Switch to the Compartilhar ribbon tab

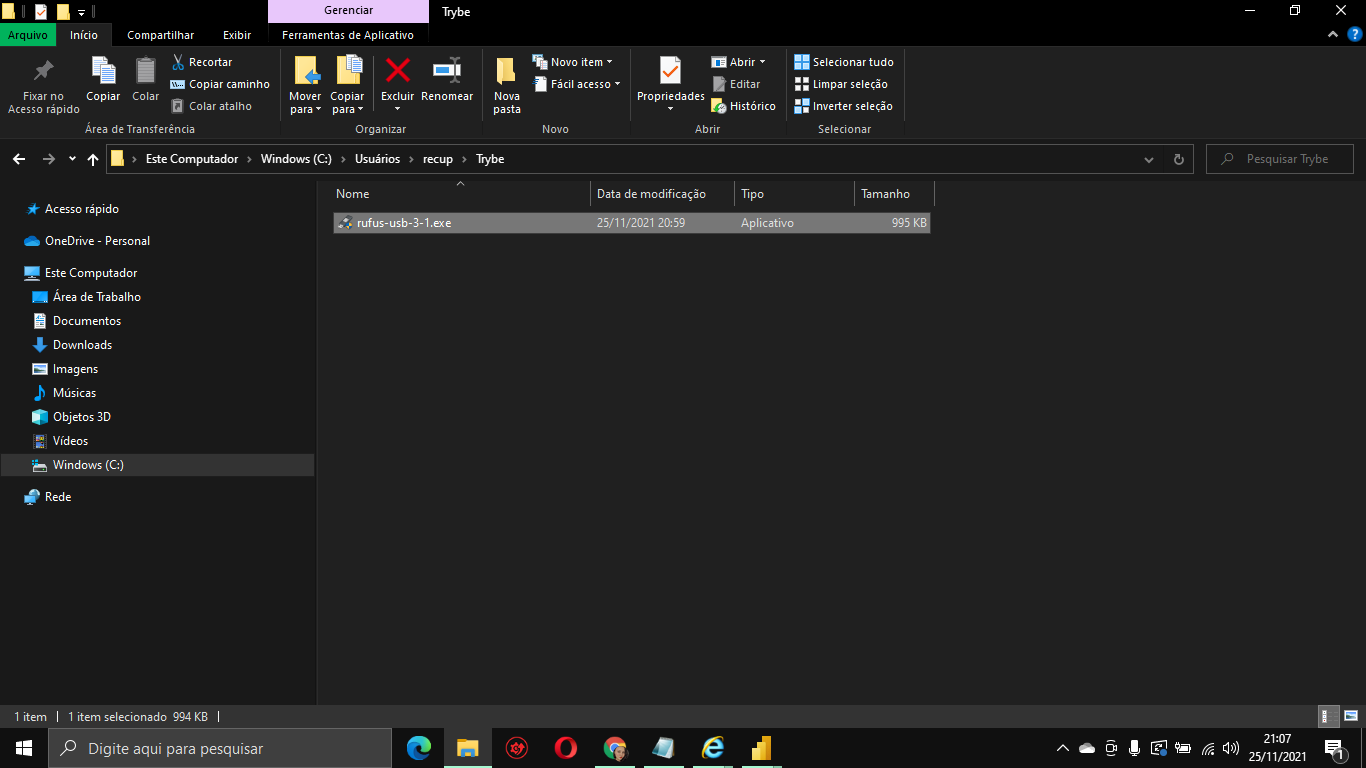tap(161, 35)
